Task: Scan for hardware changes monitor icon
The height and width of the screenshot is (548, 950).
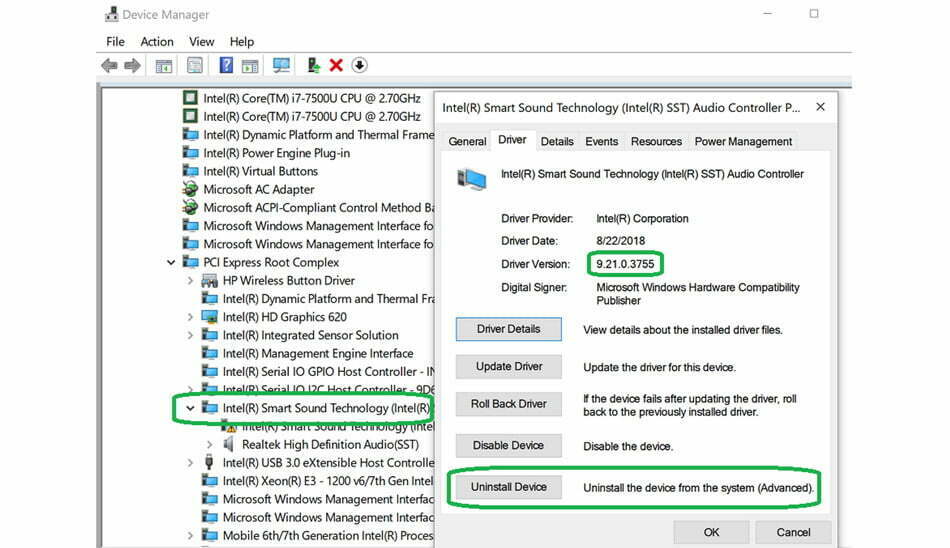Action: [281, 65]
